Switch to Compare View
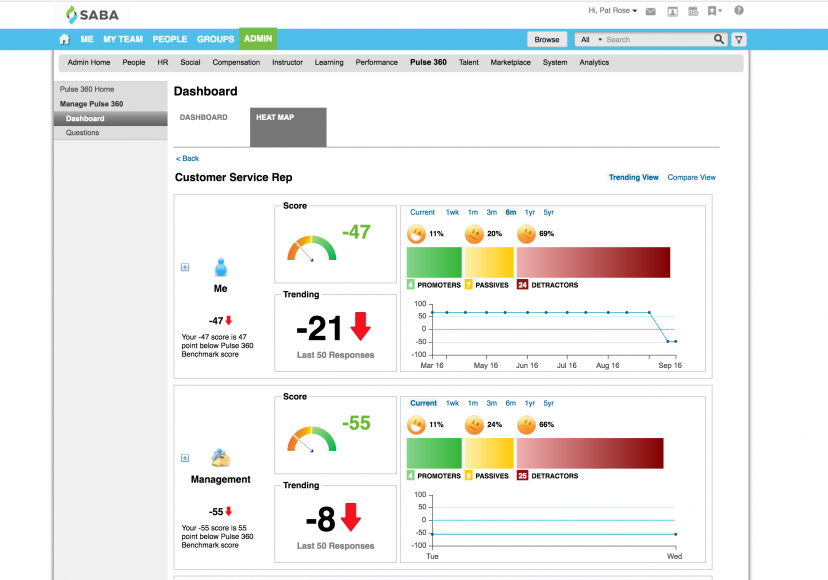Screen dimensions: 828x580 691,177
